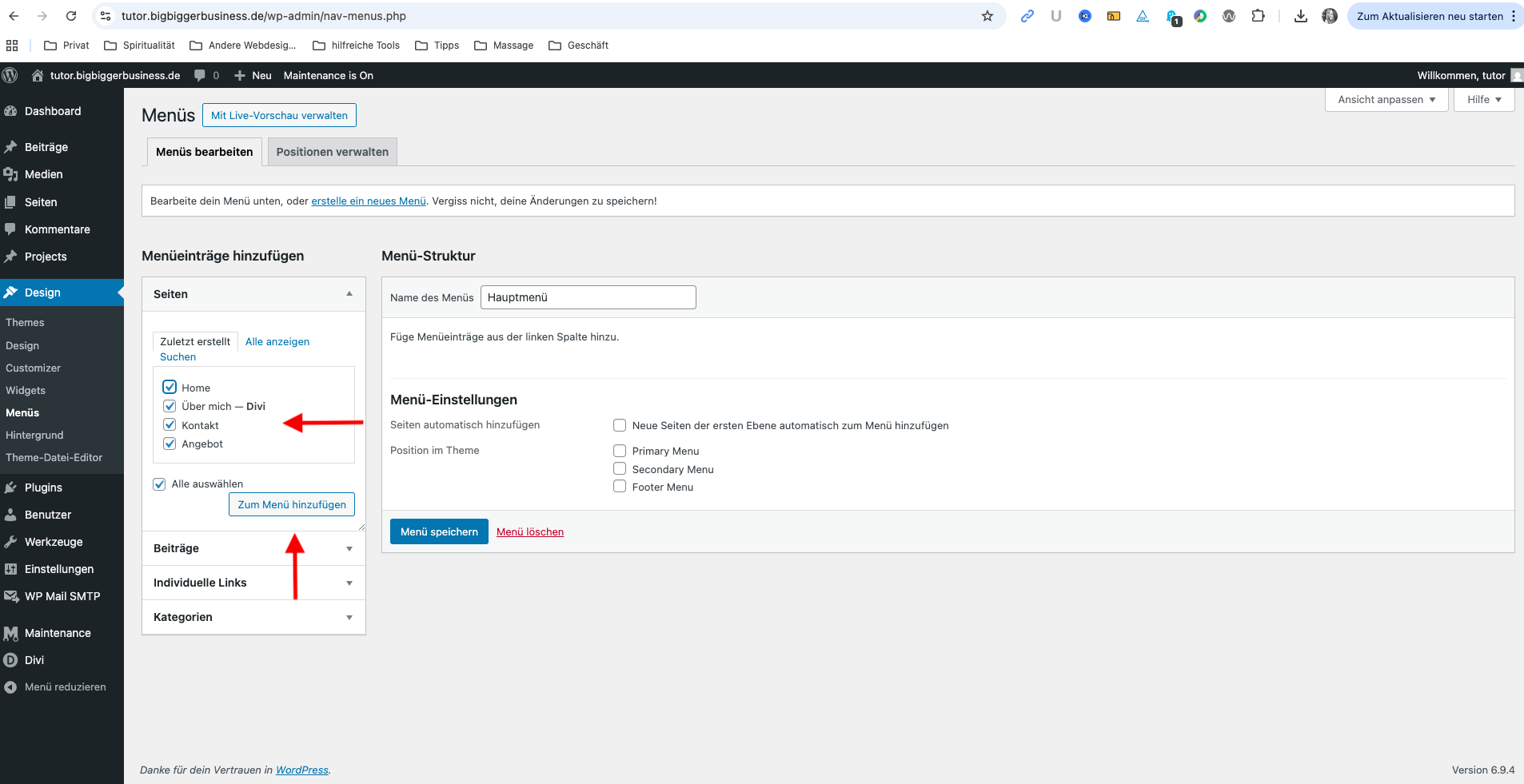
Task: Click the Medien media icon
Action: point(10,174)
